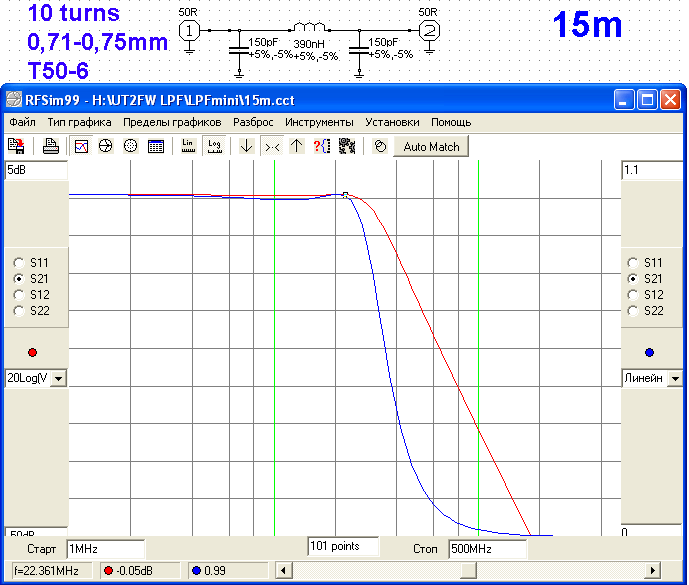The width and height of the screenshot is (689, 585).
Task: Select the left S11 radio button
Action: (19, 261)
